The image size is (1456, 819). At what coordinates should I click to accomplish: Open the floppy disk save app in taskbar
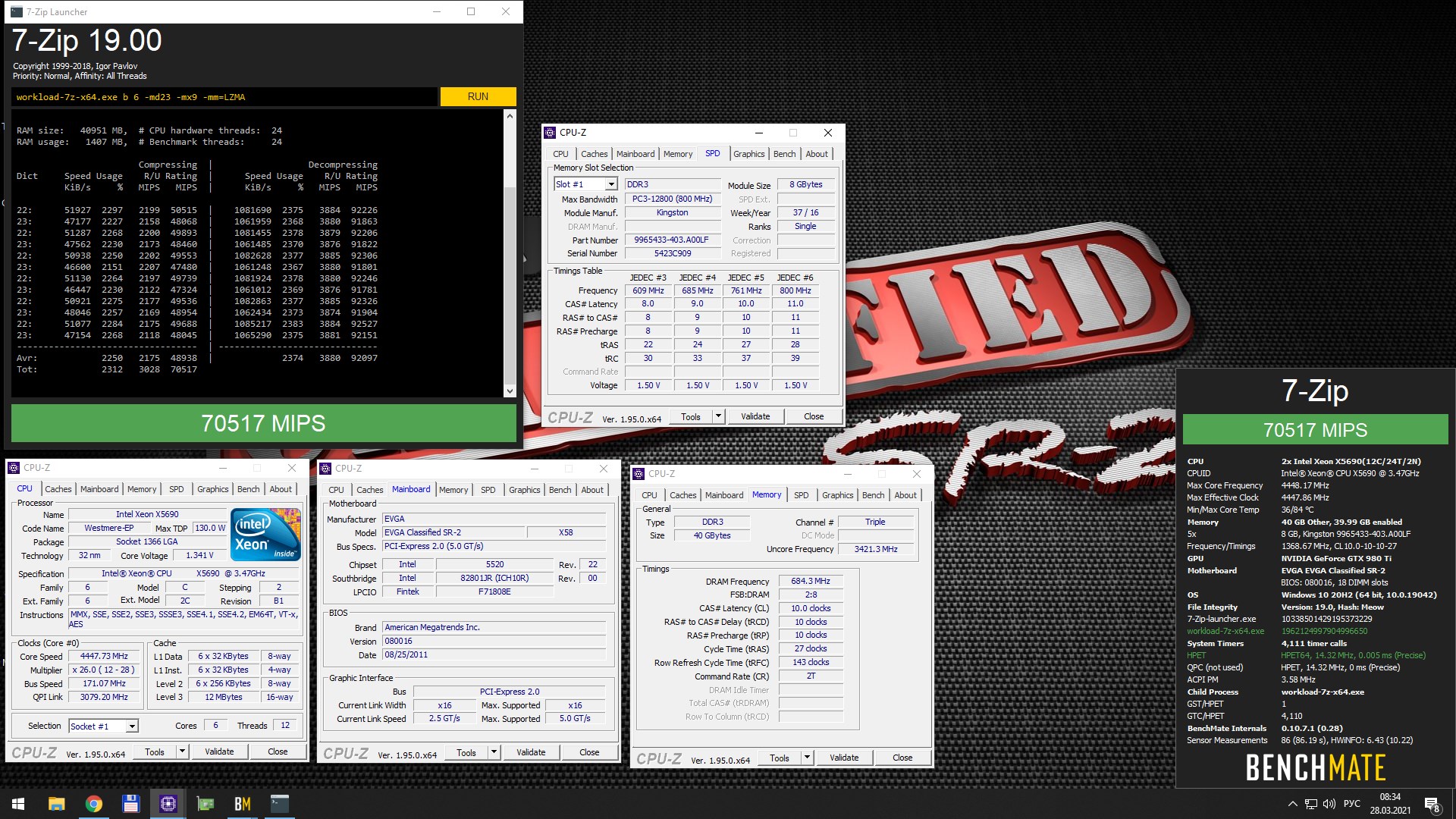click(x=130, y=804)
